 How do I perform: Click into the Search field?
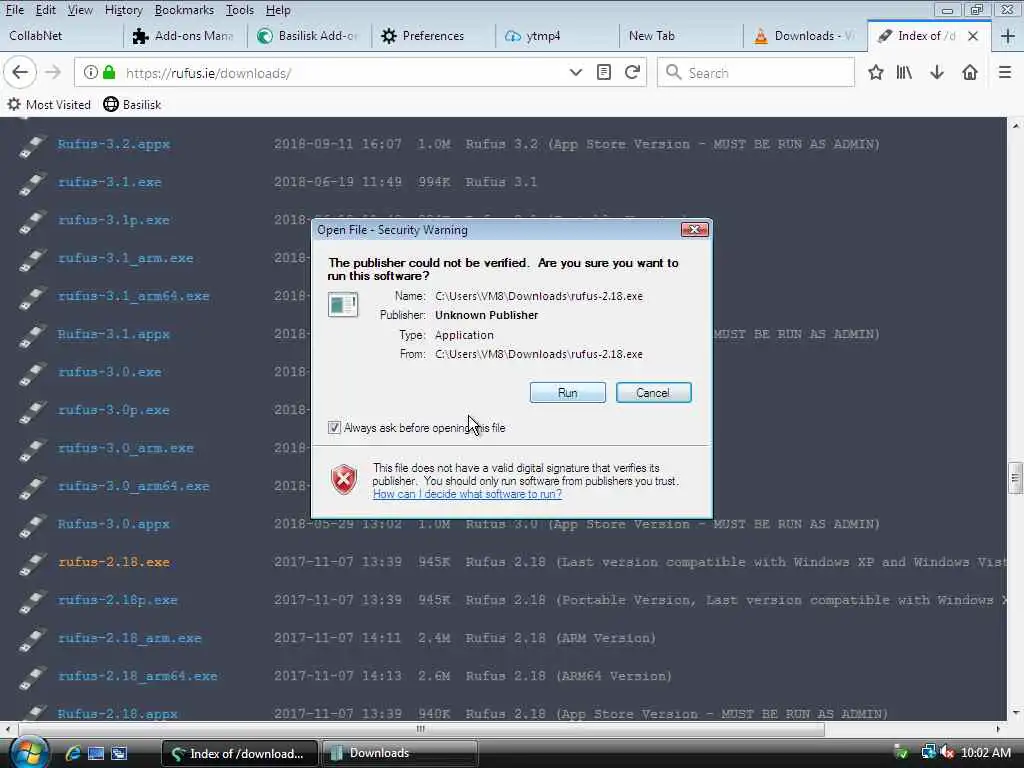(756, 72)
